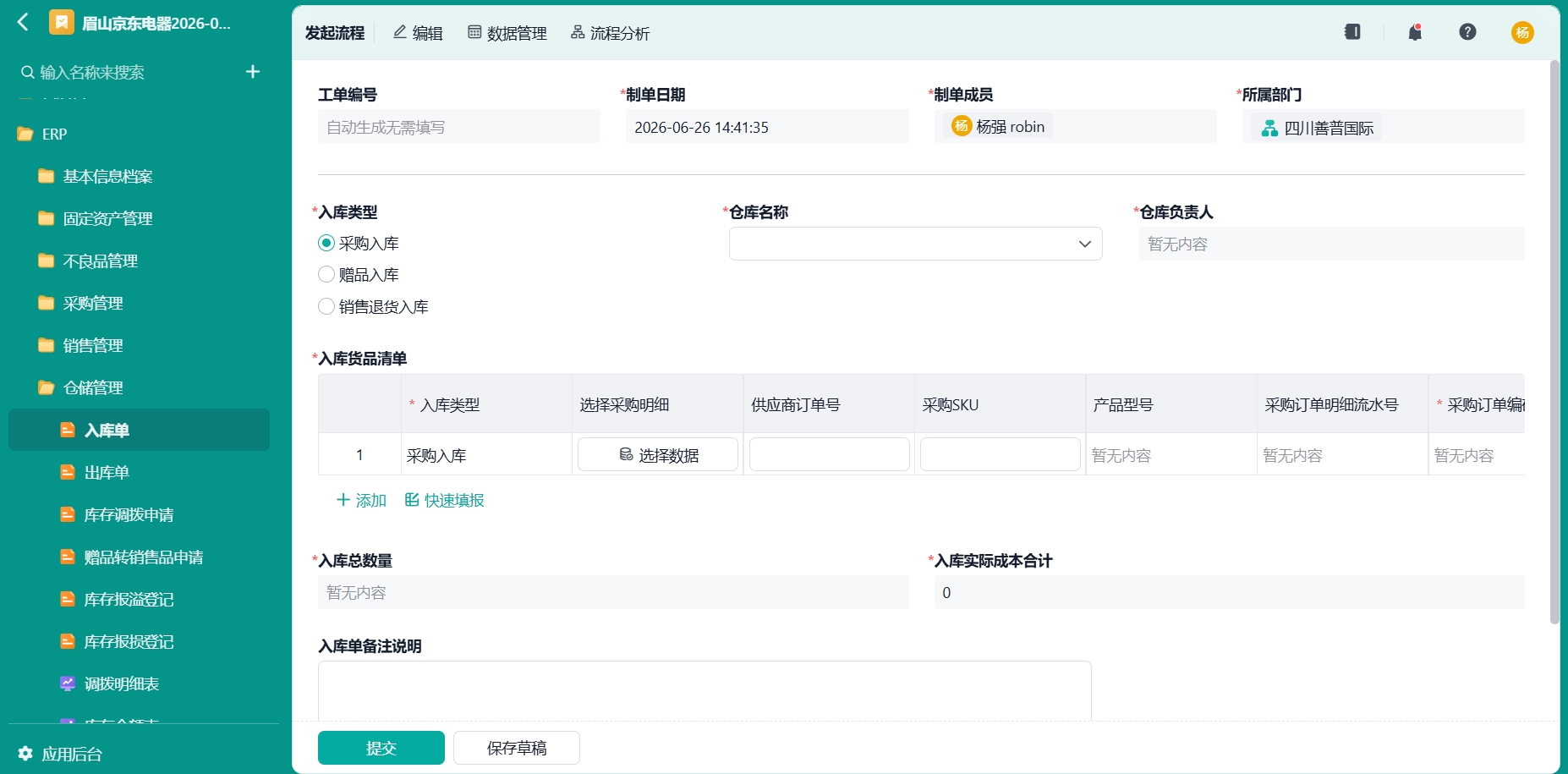
Task: Select the 赠品入库 radio option
Action: pos(326,274)
